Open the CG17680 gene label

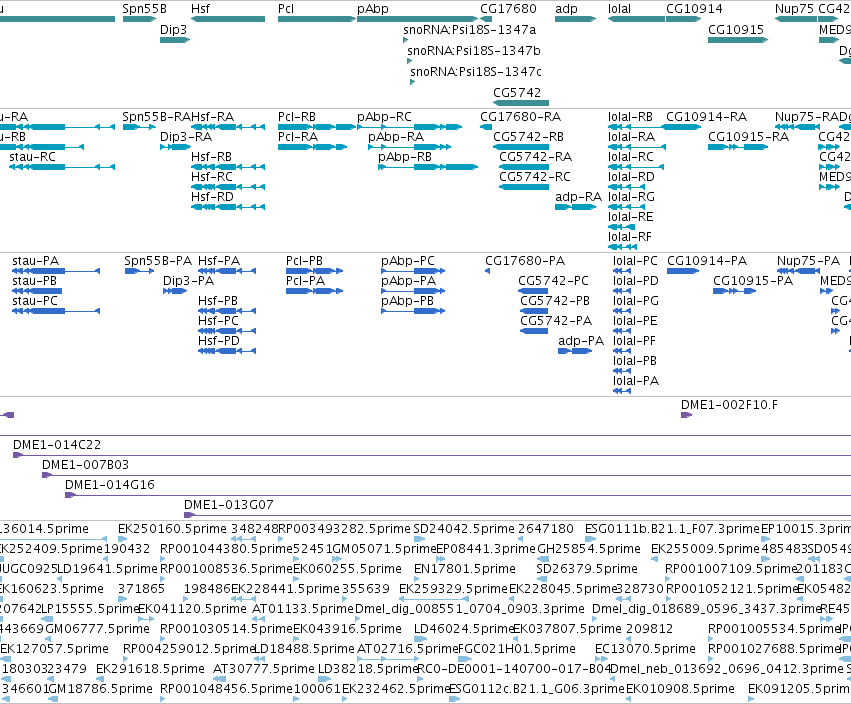[x=508, y=9]
